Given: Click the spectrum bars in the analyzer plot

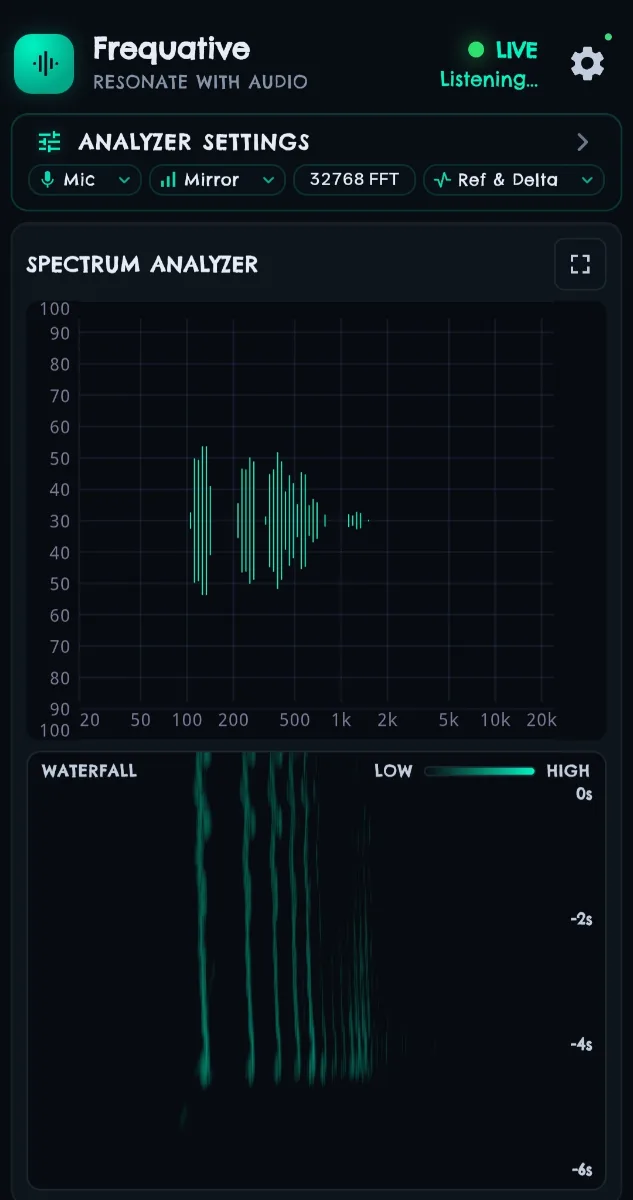Looking at the screenshot, I should point(279,520).
